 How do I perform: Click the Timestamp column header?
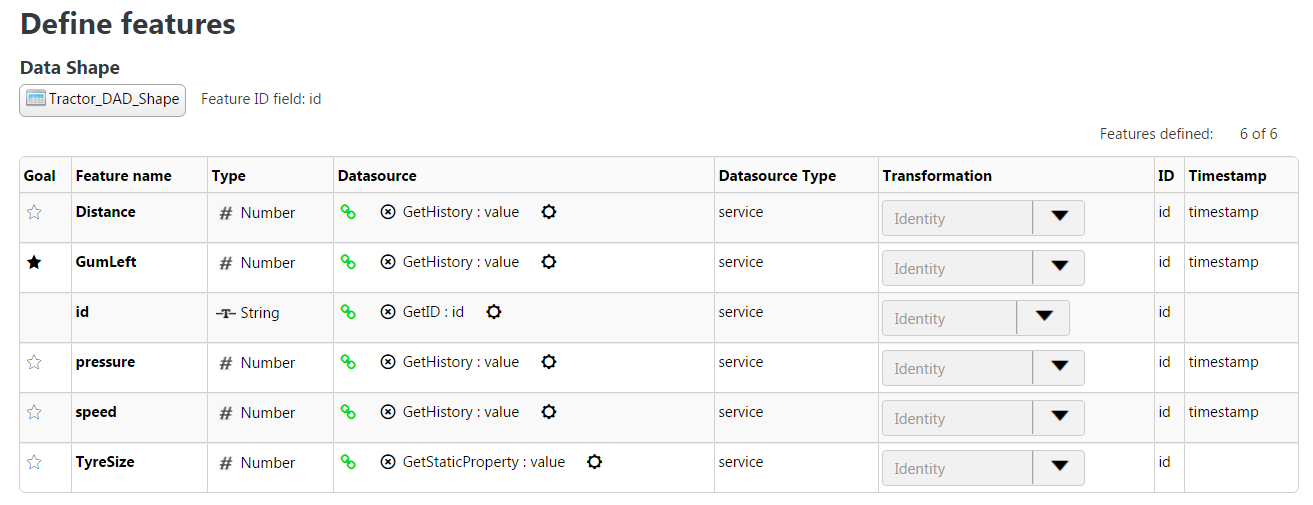click(x=1227, y=176)
